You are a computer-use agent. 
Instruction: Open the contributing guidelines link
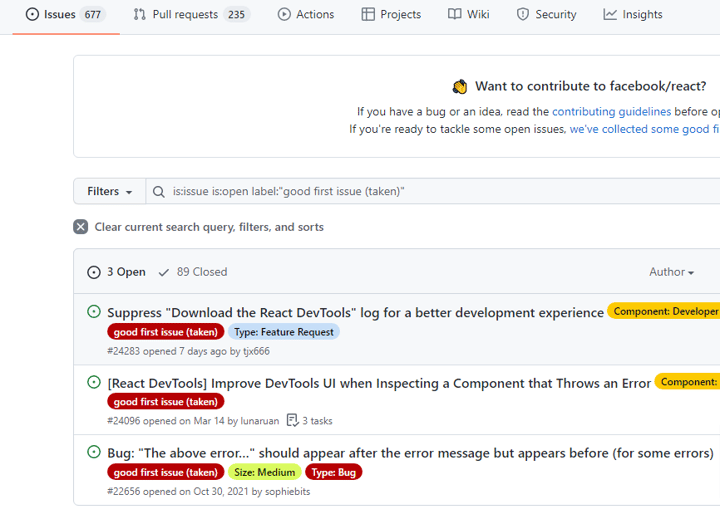pos(611,112)
